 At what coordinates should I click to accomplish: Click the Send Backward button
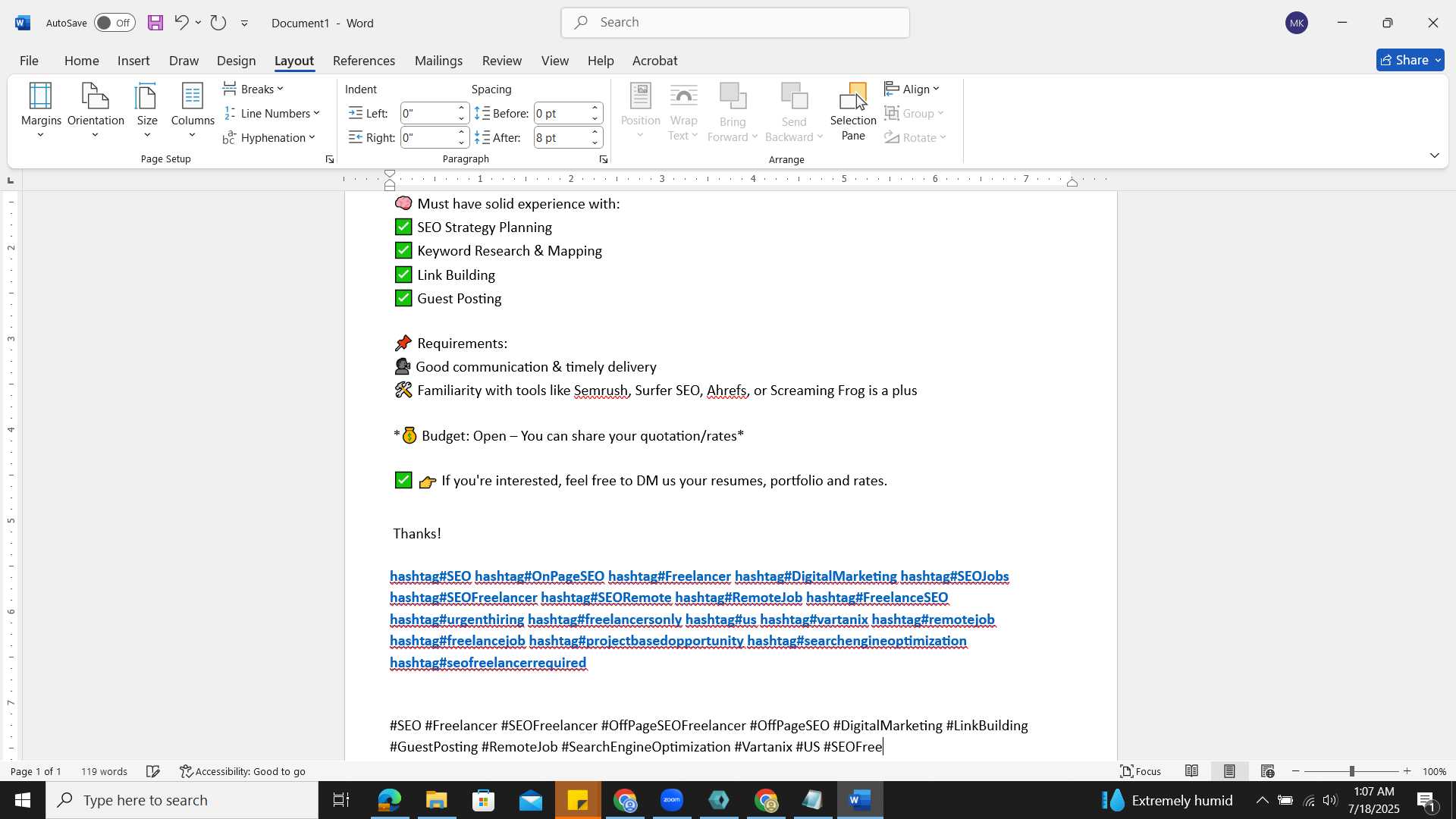pyautogui.click(x=794, y=111)
